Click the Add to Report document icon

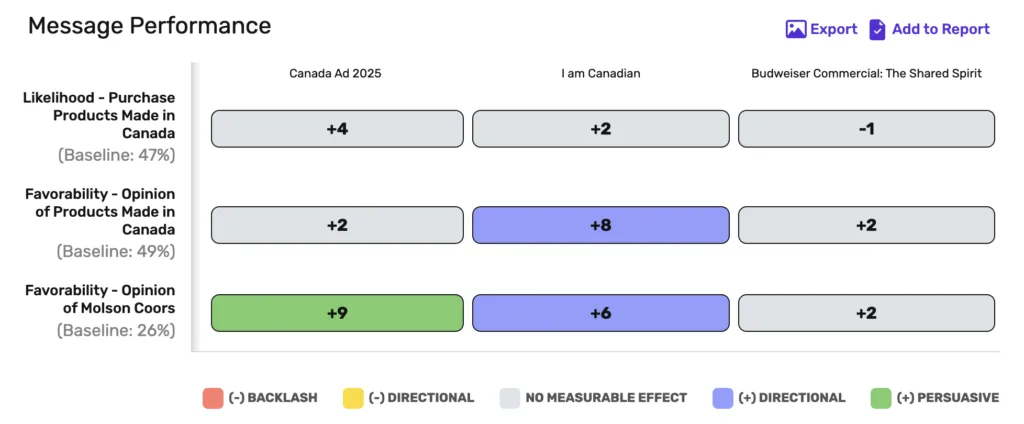tap(877, 29)
